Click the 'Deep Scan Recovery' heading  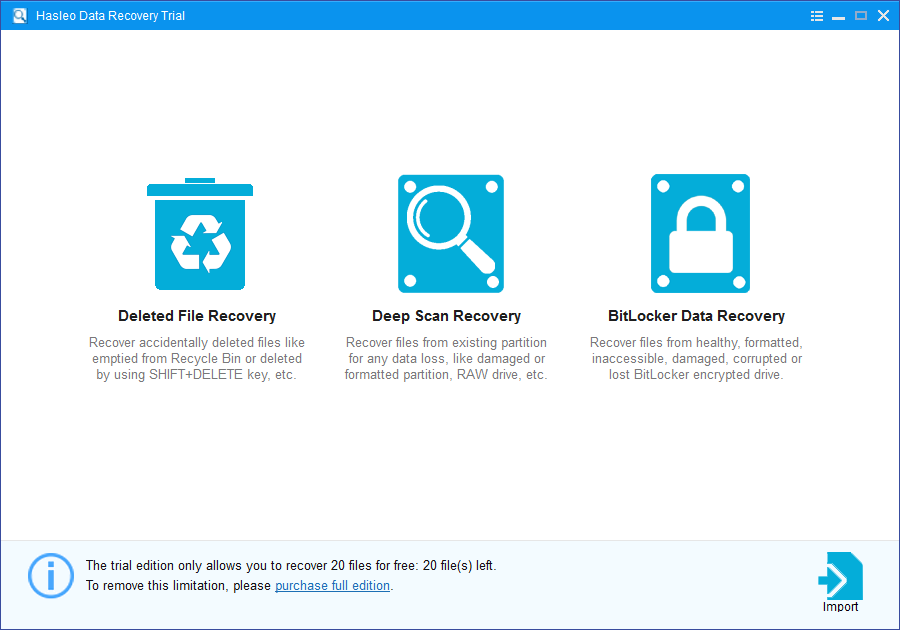pos(446,315)
